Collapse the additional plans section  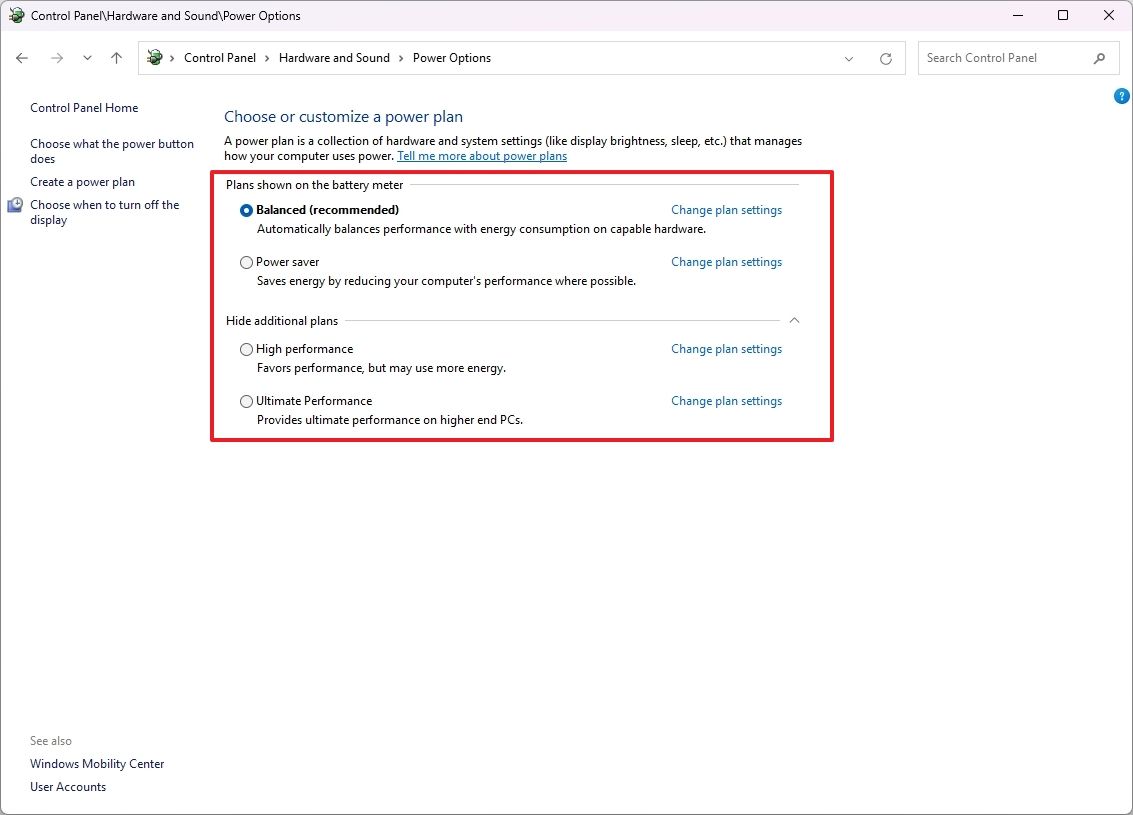[794, 320]
